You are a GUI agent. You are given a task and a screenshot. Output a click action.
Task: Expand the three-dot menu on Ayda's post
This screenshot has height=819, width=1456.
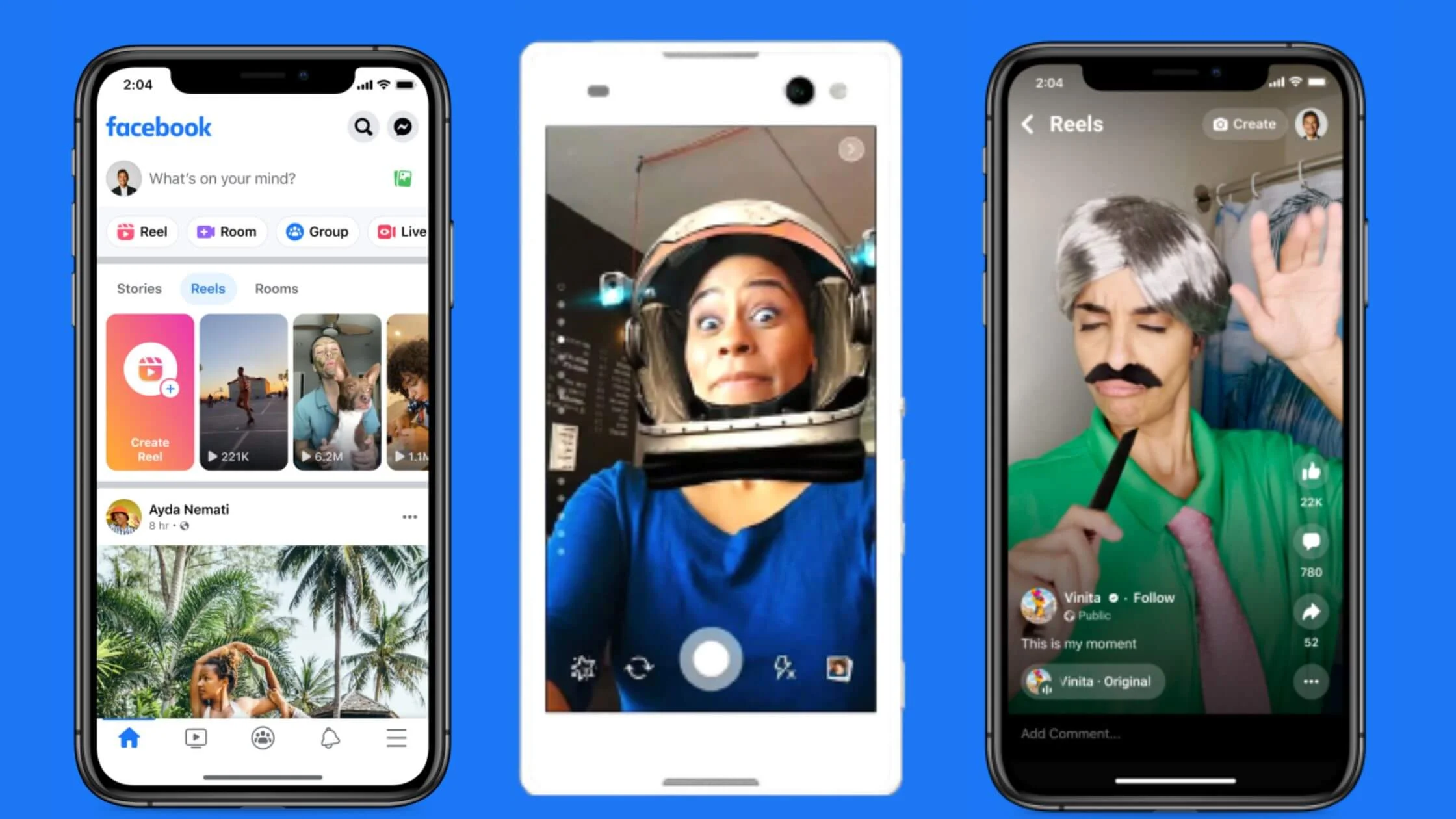409,517
